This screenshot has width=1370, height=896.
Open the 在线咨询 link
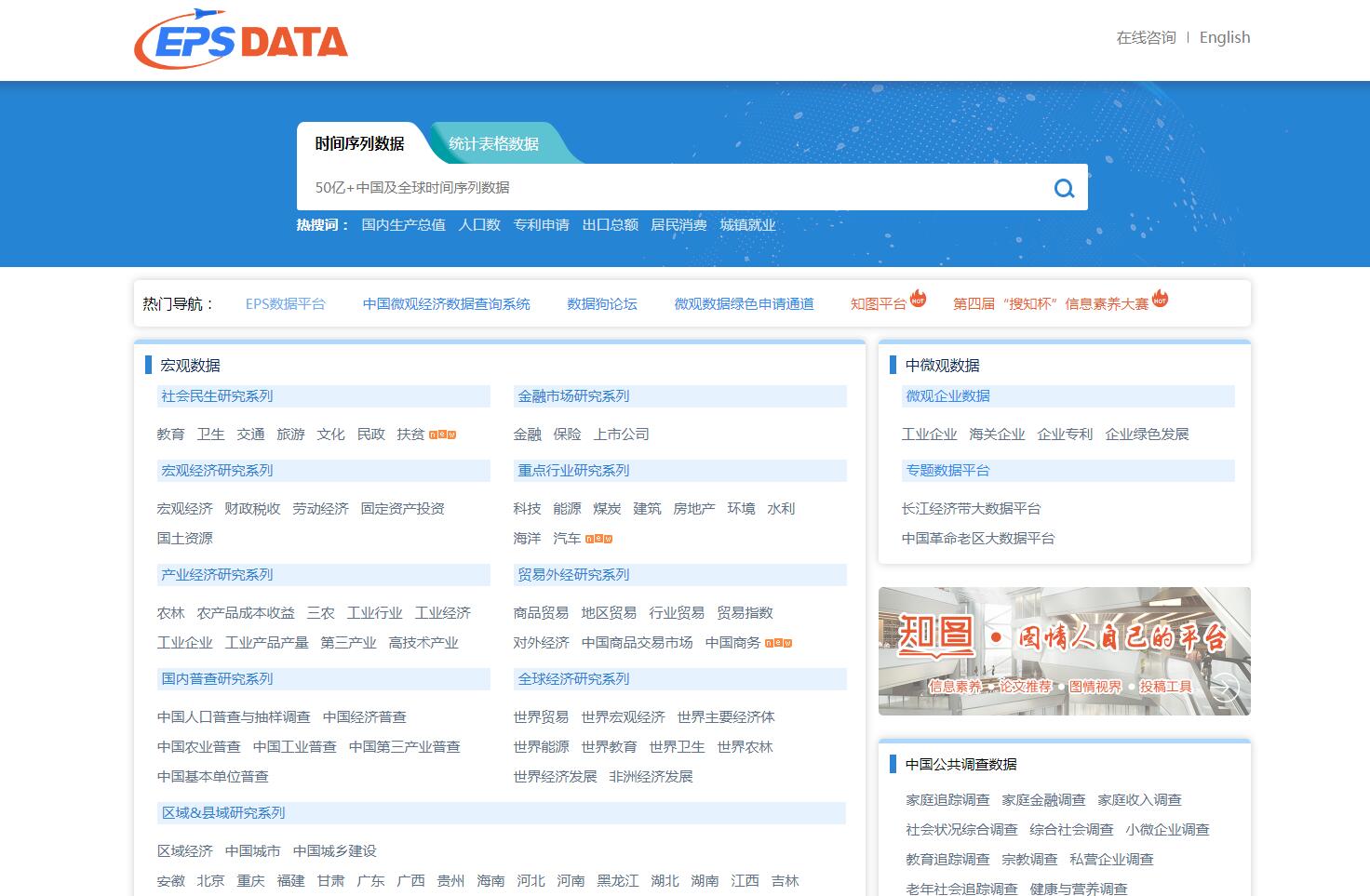coord(1146,37)
